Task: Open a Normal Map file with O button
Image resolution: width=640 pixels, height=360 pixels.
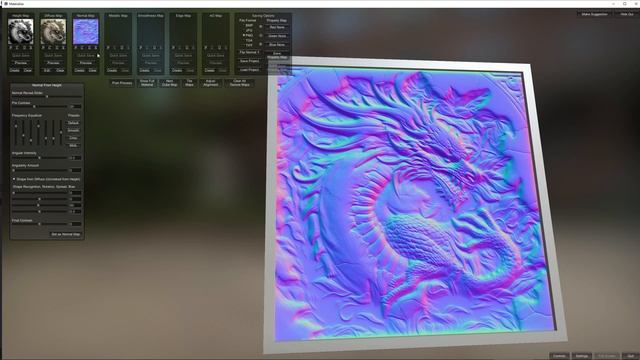Action: (89, 48)
